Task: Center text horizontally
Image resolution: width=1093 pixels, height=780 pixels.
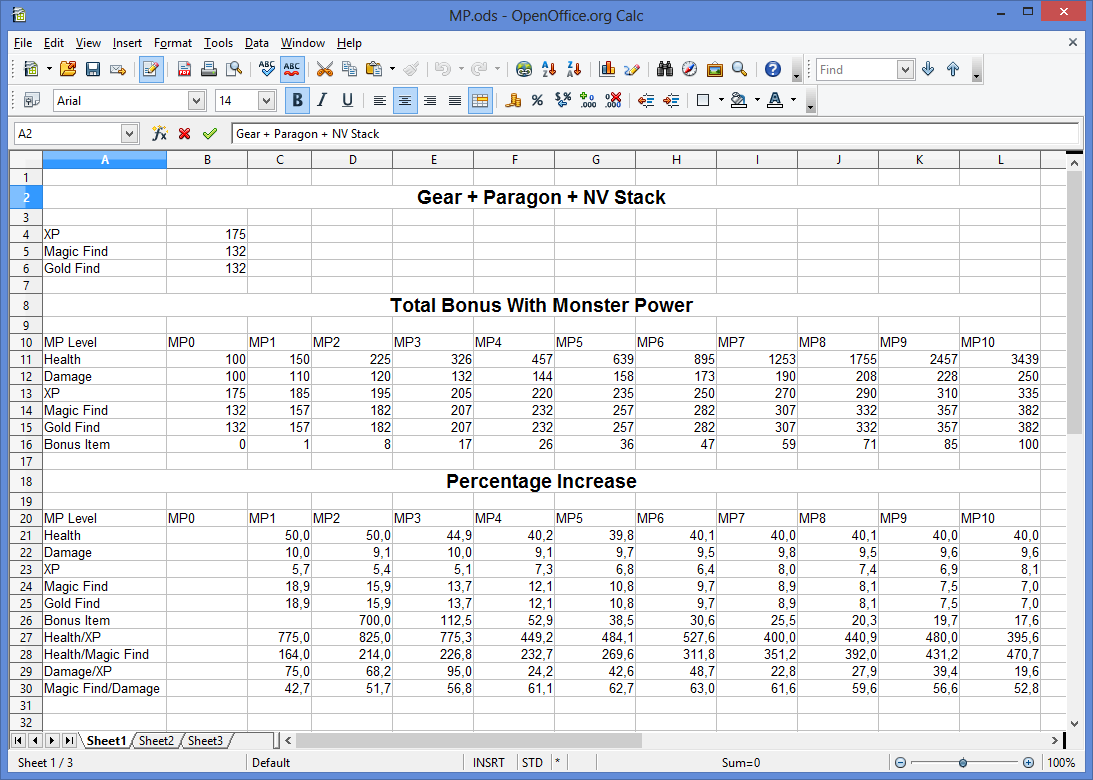Action: tap(404, 100)
